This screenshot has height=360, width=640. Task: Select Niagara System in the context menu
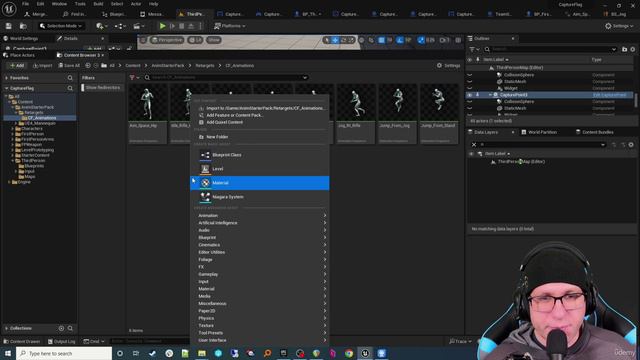[260, 197]
